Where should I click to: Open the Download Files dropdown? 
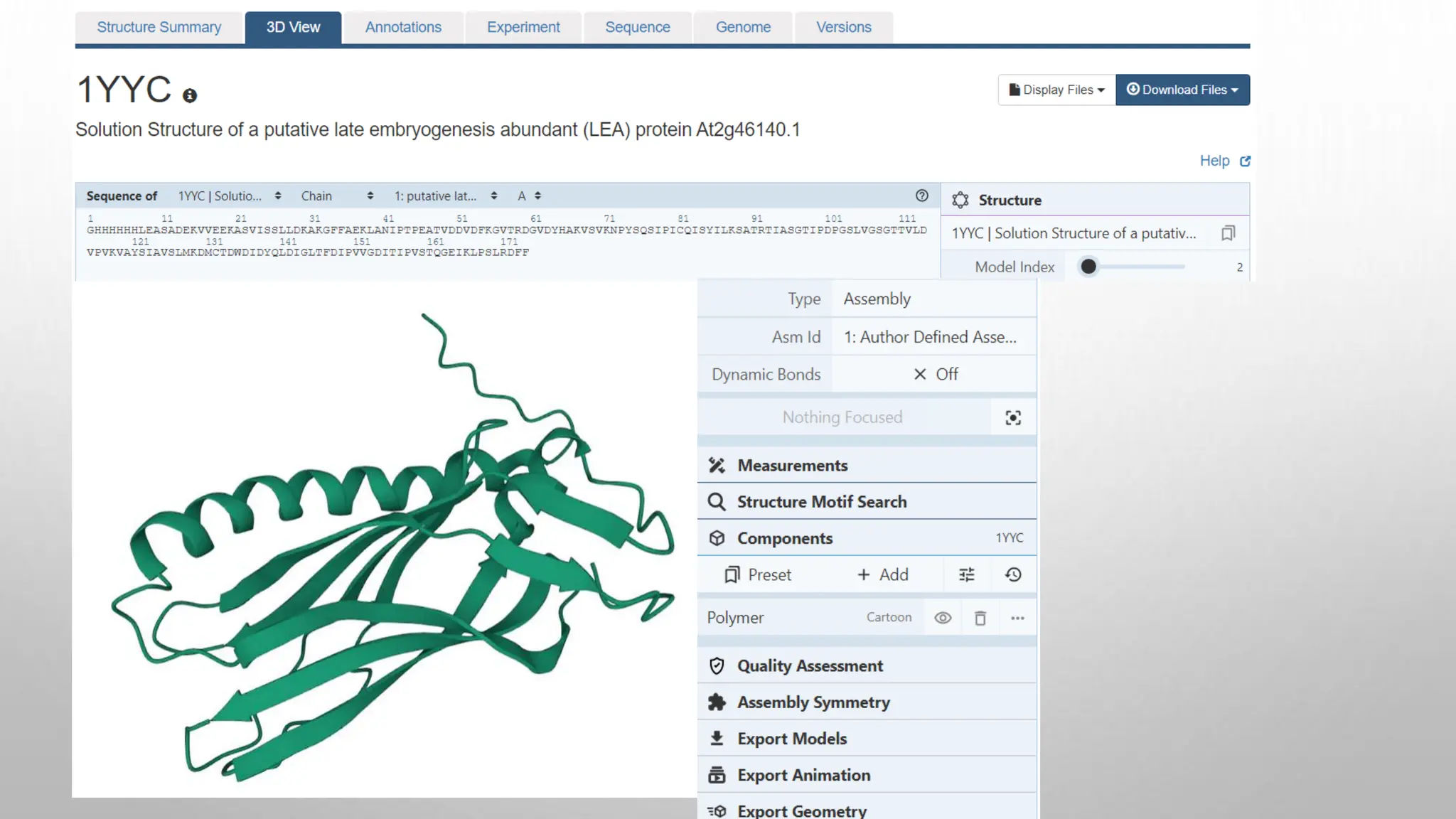(x=1182, y=90)
